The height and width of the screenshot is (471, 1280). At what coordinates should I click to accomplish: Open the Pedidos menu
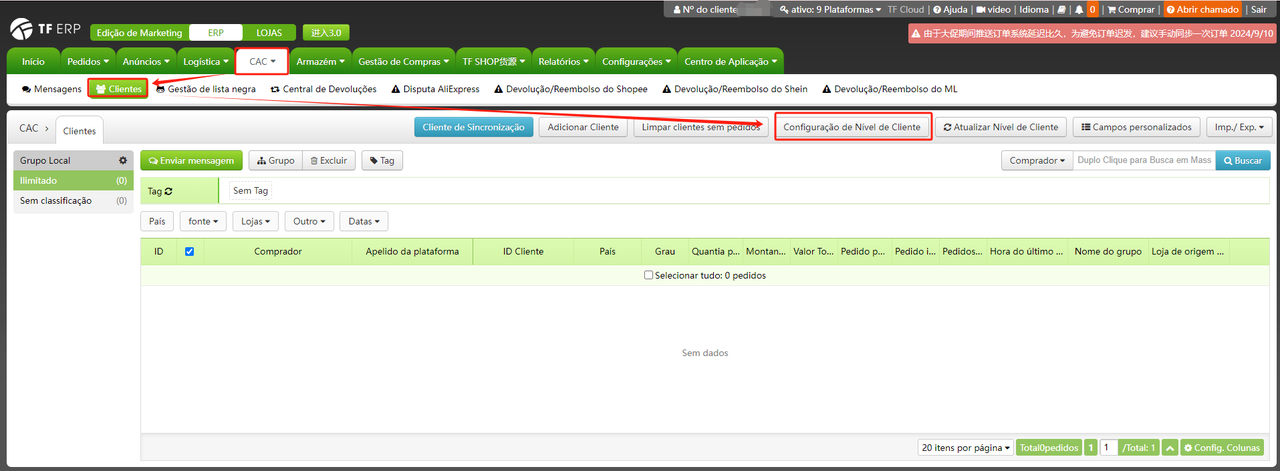(x=87, y=61)
